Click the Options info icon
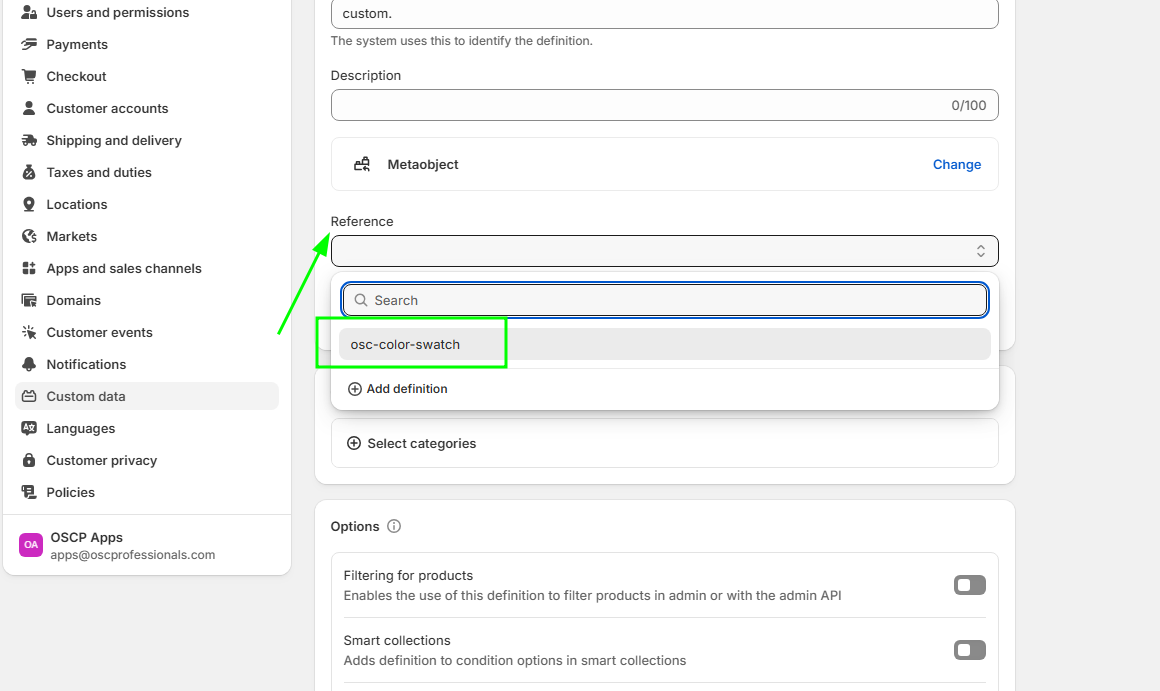1160x691 pixels. coord(394,526)
